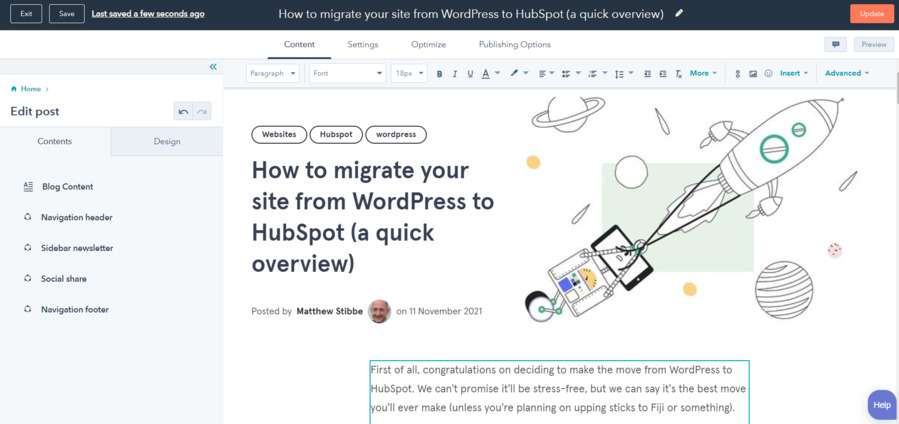Open bulleted list options dropdown arrow
Screen dimensions: 899x424
[578, 73]
